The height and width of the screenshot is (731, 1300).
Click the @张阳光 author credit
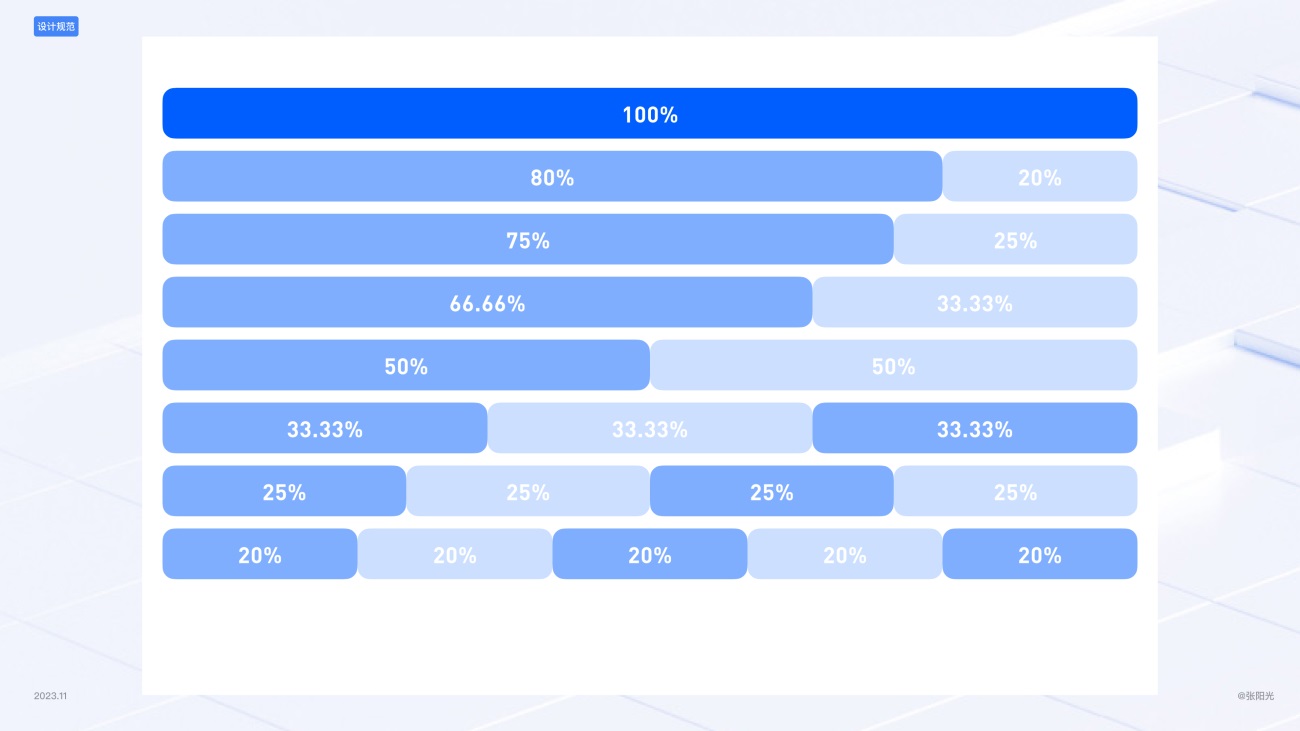click(x=1256, y=695)
